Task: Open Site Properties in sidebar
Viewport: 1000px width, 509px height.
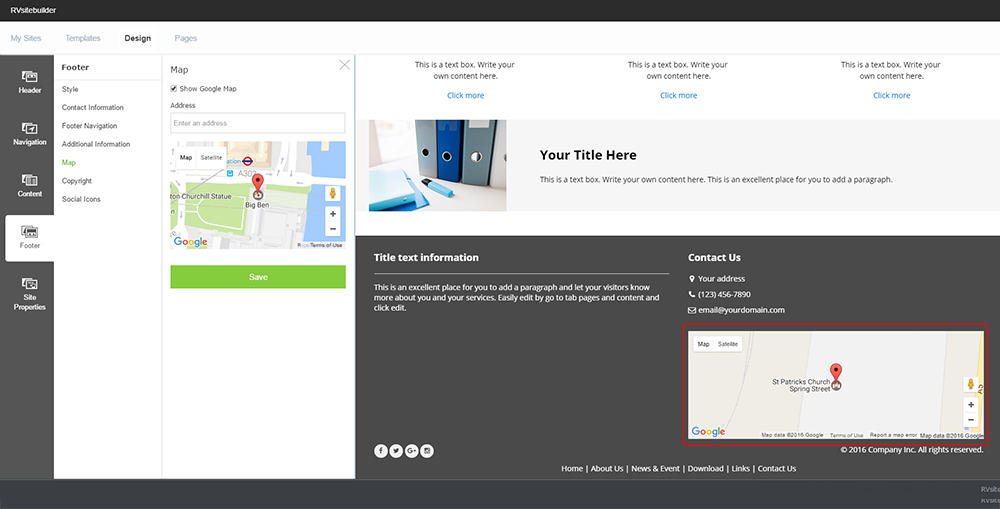Action: [29, 294]
